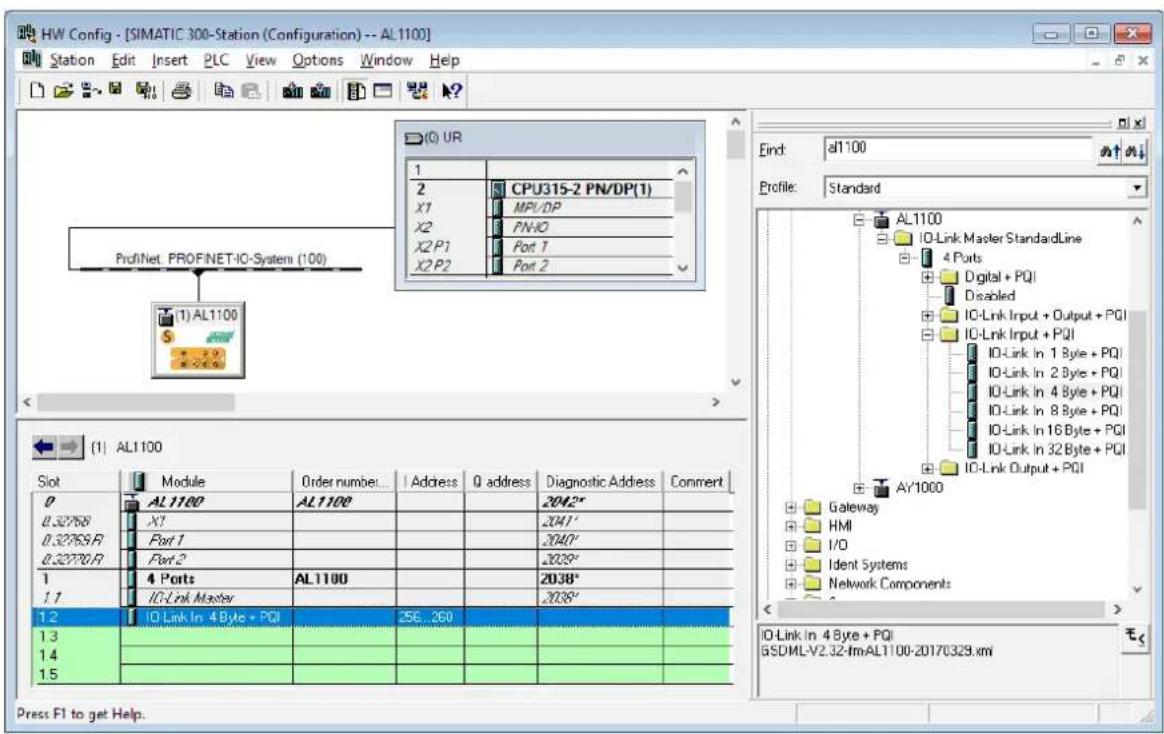Open the Station menu
Screen dimensions: 1164x734
(x=72, y=60)
